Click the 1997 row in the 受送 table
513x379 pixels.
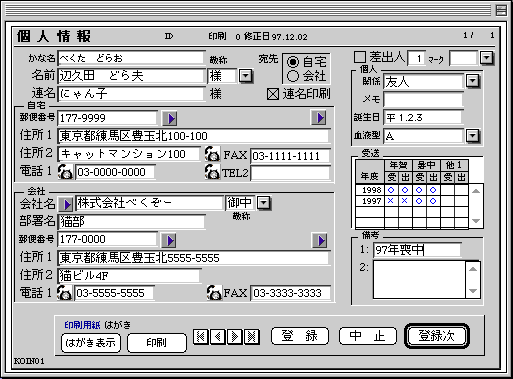tap(412, 201)
